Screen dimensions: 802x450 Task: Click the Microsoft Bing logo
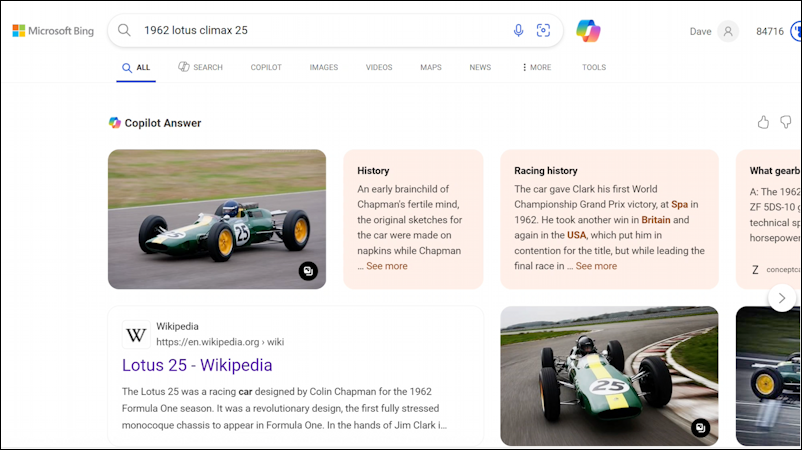[x=53, y=31]
